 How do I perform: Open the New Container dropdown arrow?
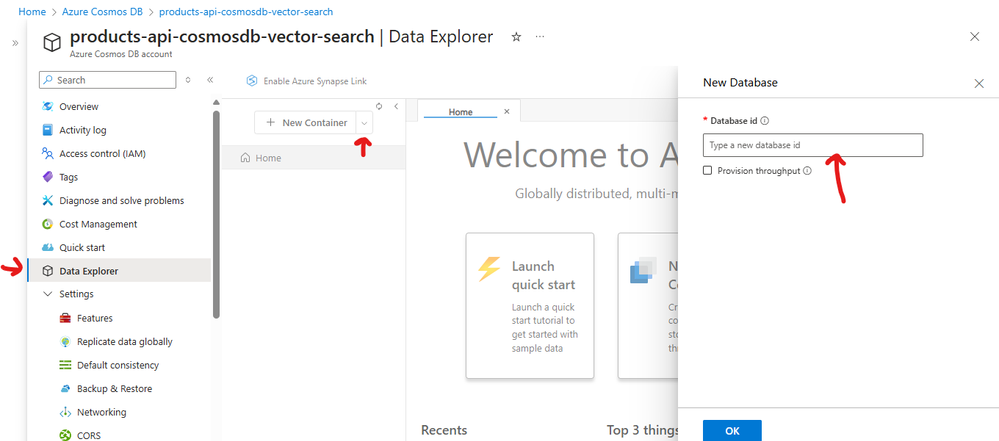click(x=364, y=122)
